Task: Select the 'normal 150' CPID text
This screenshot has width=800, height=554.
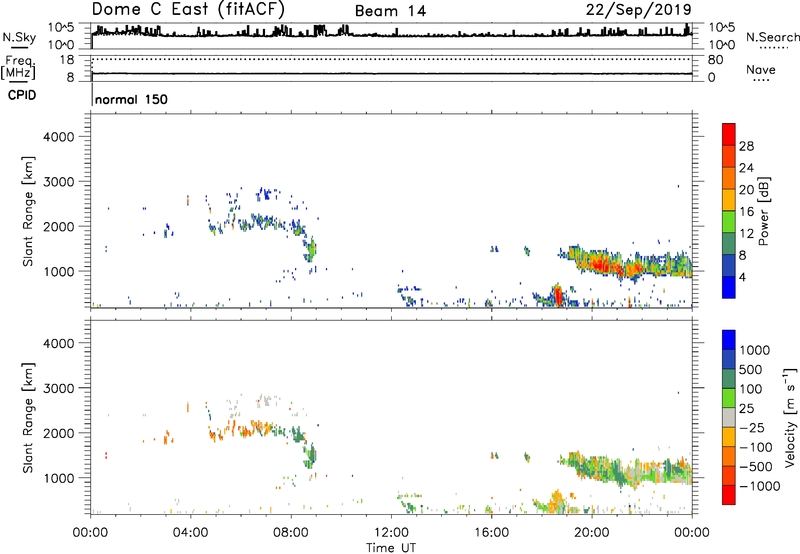Action: [132, 99]
